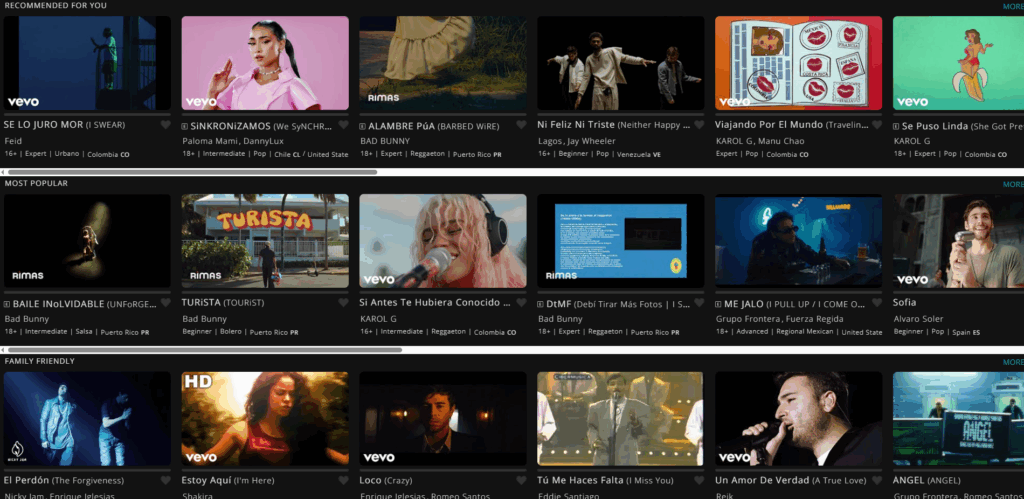Open the Tú Me Haces Falta stage thumbnail
The width and height of the screenshot is (1024, 499).
pyautogui.click(x=620, y=419)
